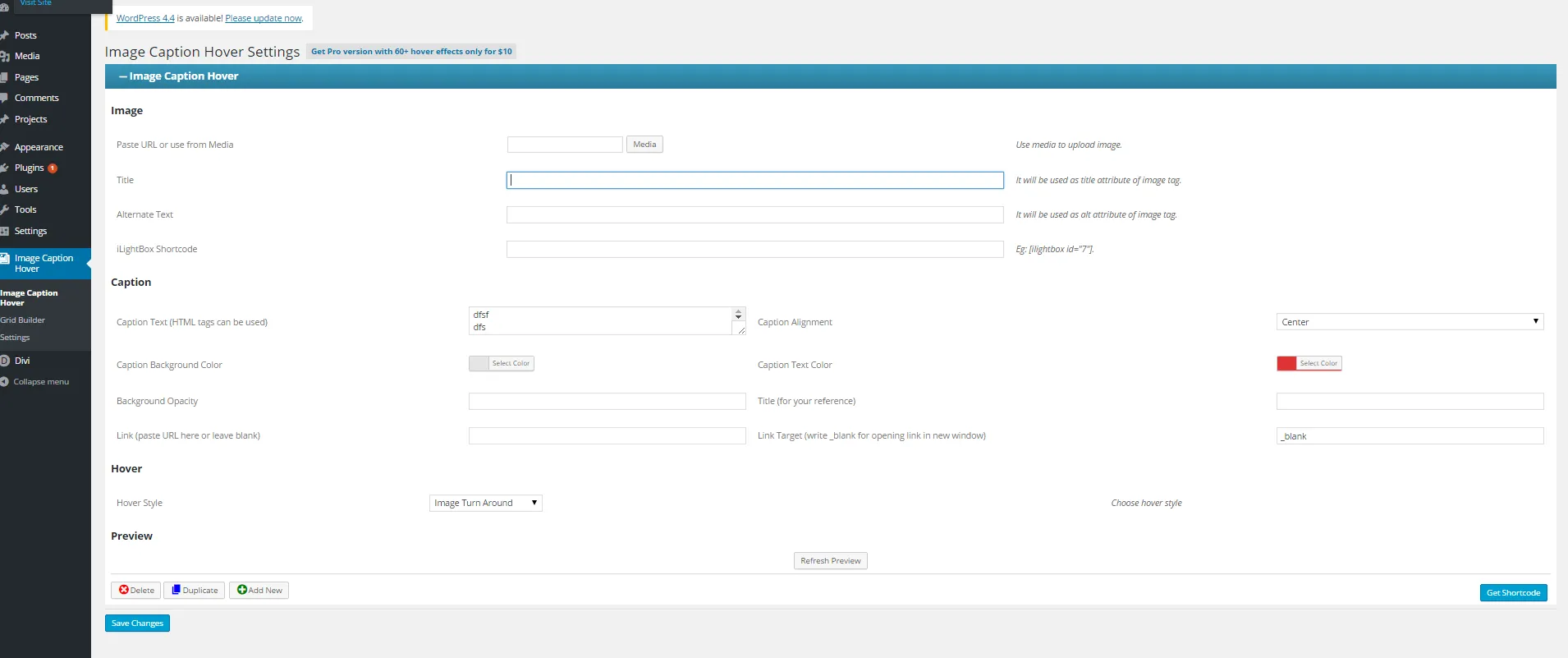Click the caption text stepper up arrow
This screenshot has width=1568, height=658.
click(x=739, y=312)
